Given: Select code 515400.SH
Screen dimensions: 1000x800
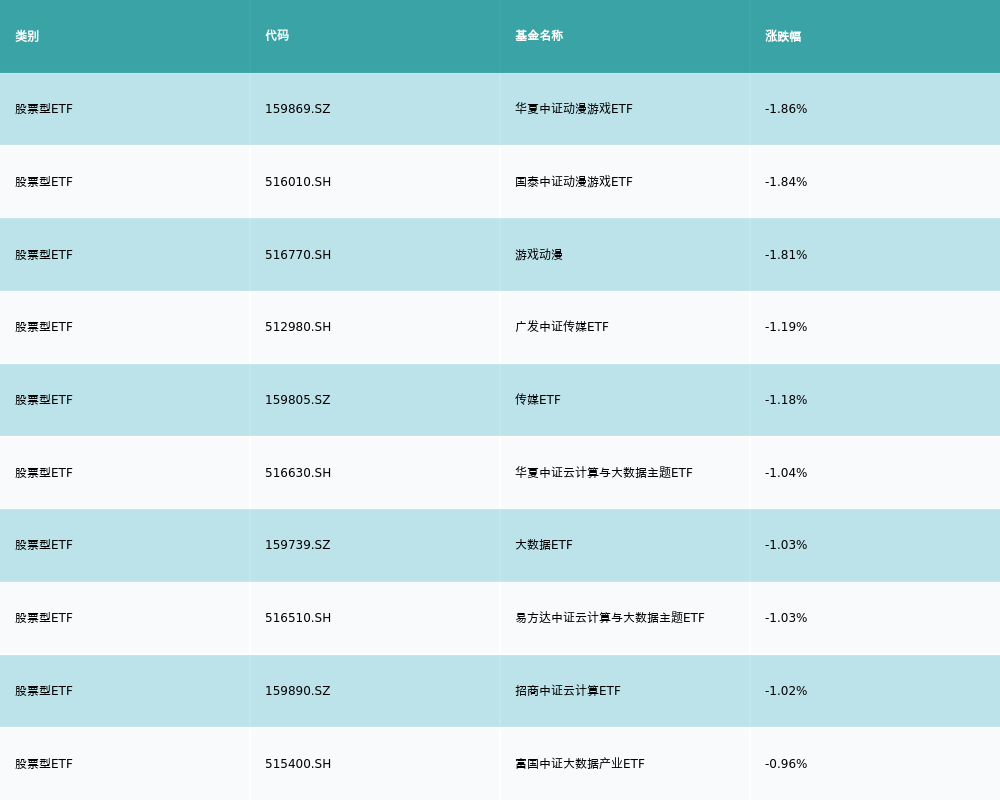Looking at the screenshot, I should 298,764.
